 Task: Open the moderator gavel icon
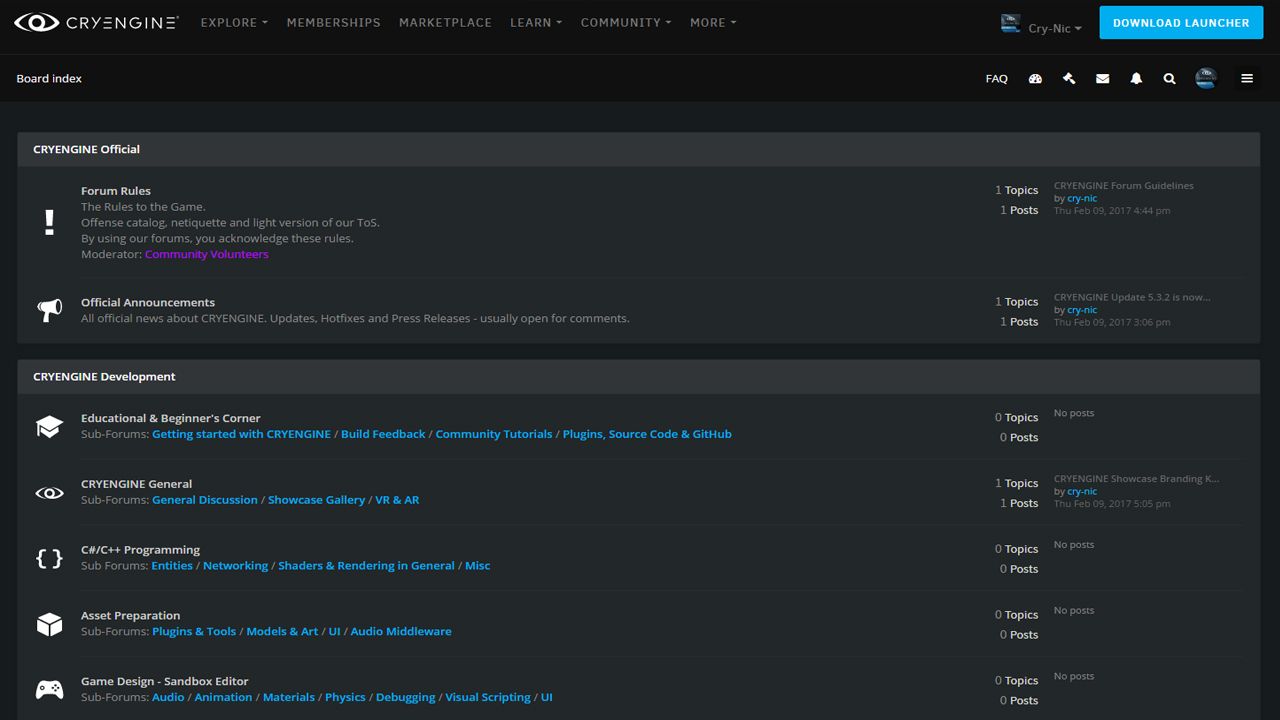(x=1069, y=78)
